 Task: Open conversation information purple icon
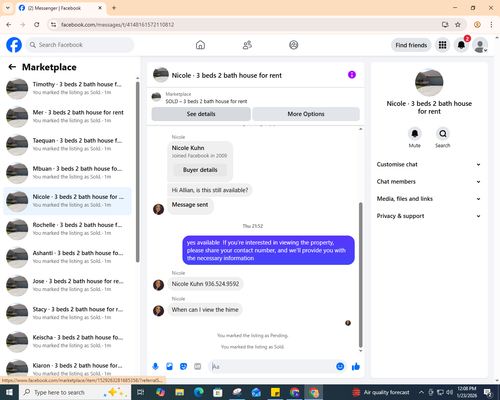(352, 75)
